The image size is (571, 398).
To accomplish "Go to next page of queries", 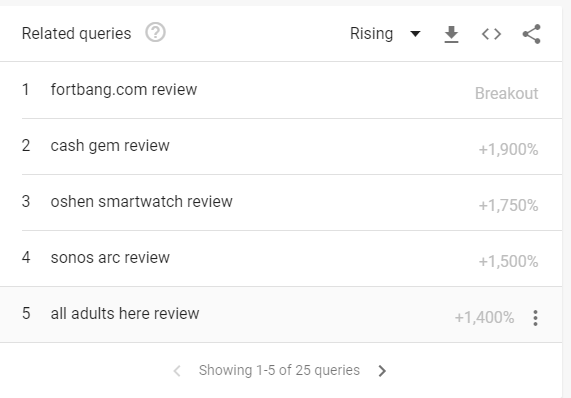I will 382,371.
